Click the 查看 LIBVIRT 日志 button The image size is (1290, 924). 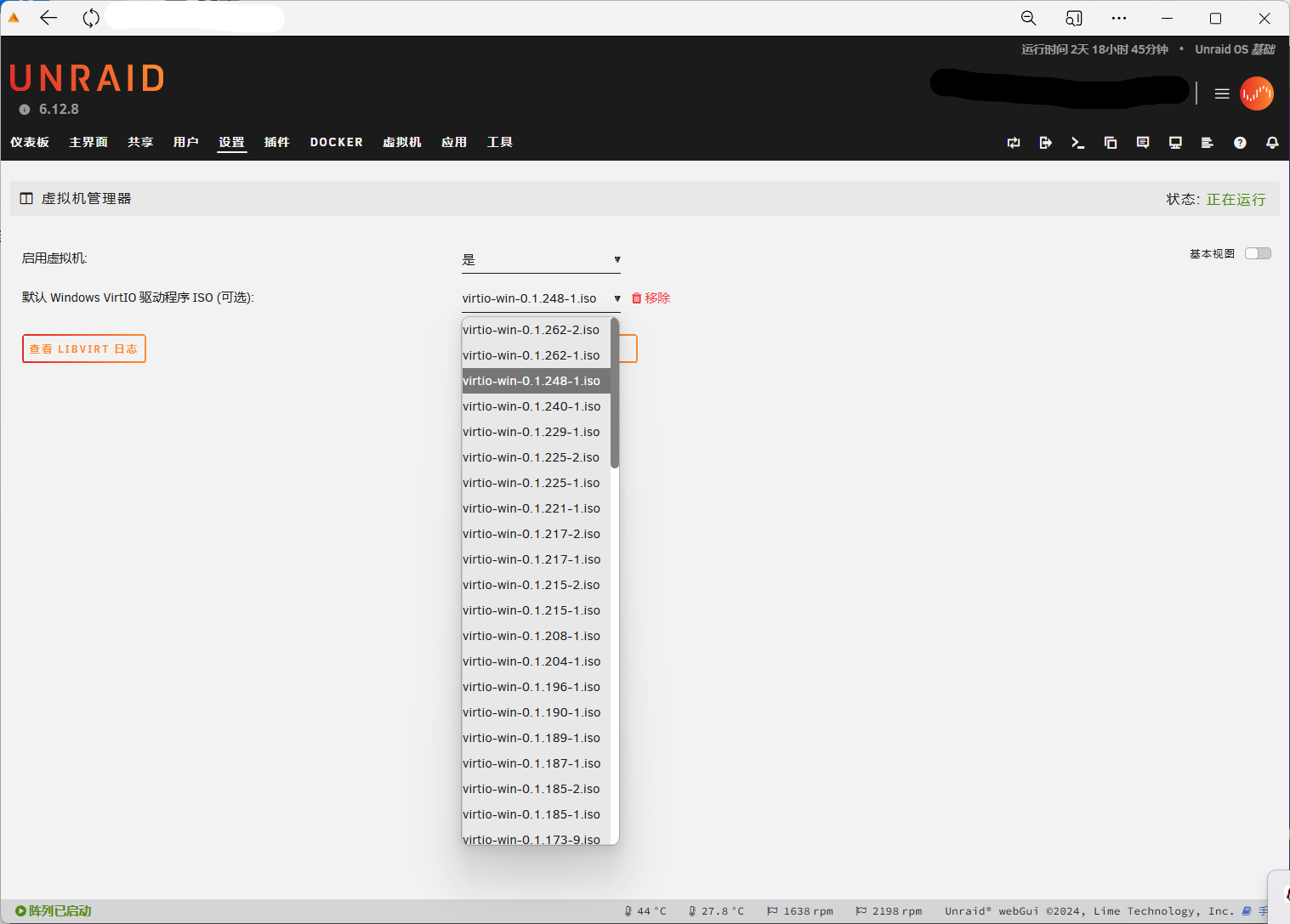83,349
